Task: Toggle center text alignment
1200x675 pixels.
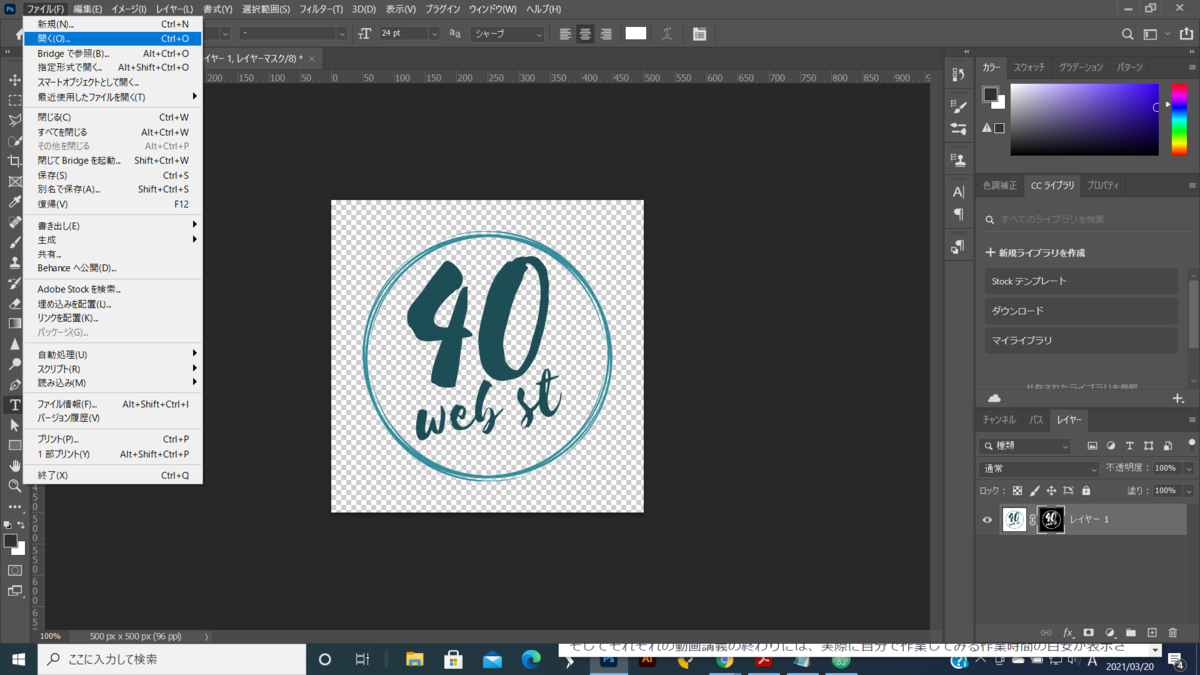Action: 585,34
